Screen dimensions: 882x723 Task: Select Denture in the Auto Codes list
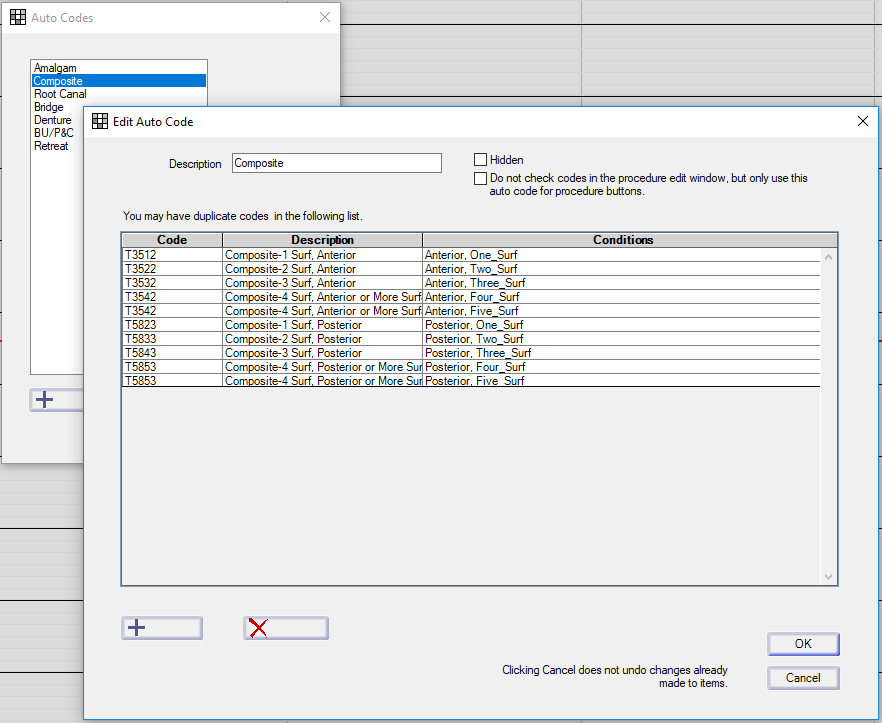click(57, 120)
